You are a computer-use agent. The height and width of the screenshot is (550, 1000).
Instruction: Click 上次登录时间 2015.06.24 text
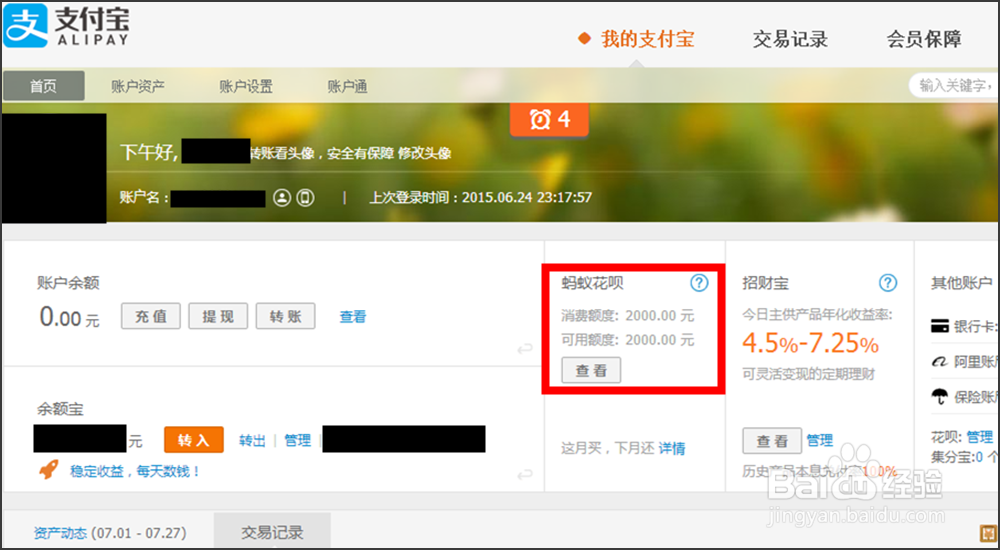480,198
